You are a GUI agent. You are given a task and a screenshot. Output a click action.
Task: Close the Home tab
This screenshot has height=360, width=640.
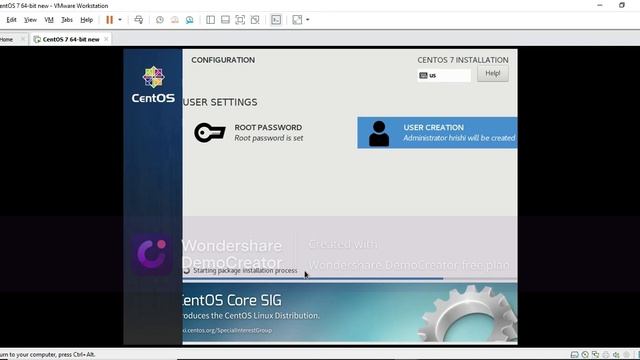23,39
